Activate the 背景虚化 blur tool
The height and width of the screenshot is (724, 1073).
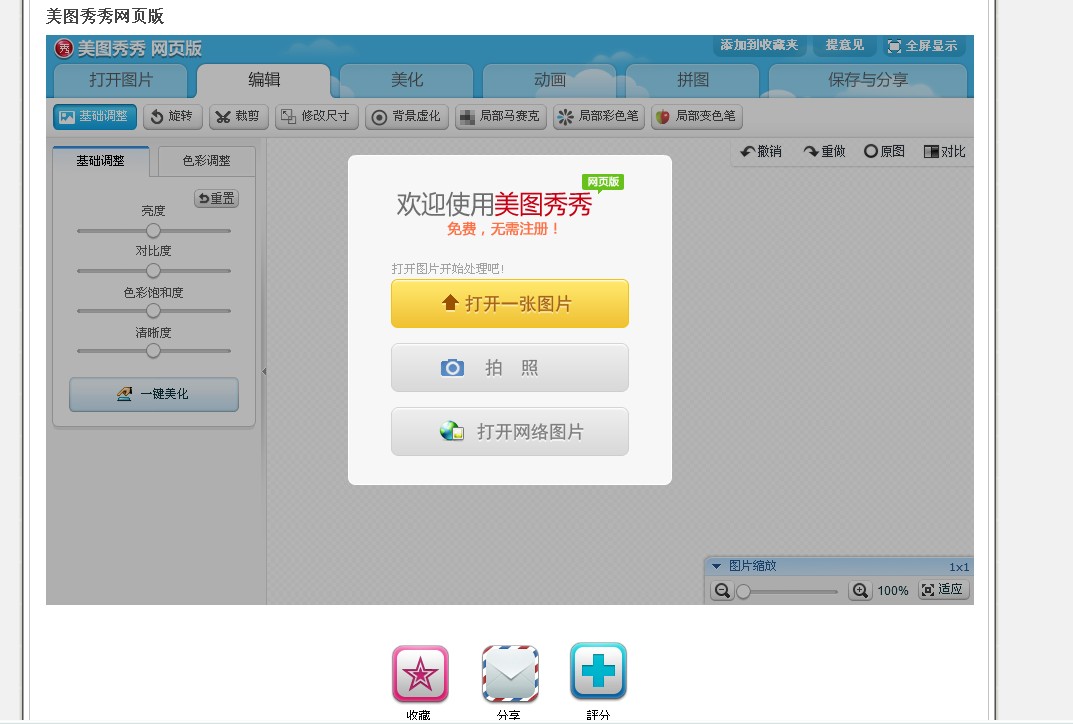pos(406,116)
